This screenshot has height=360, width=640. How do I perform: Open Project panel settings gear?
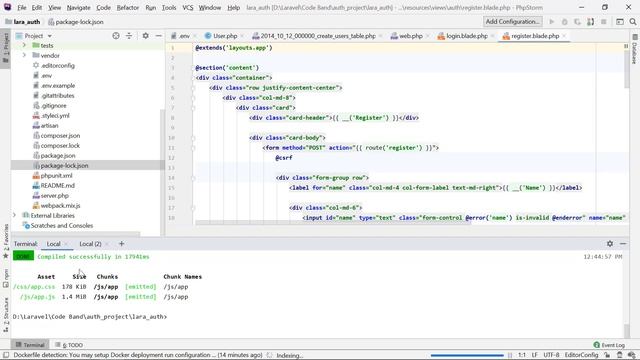click(x=145, y=36)
